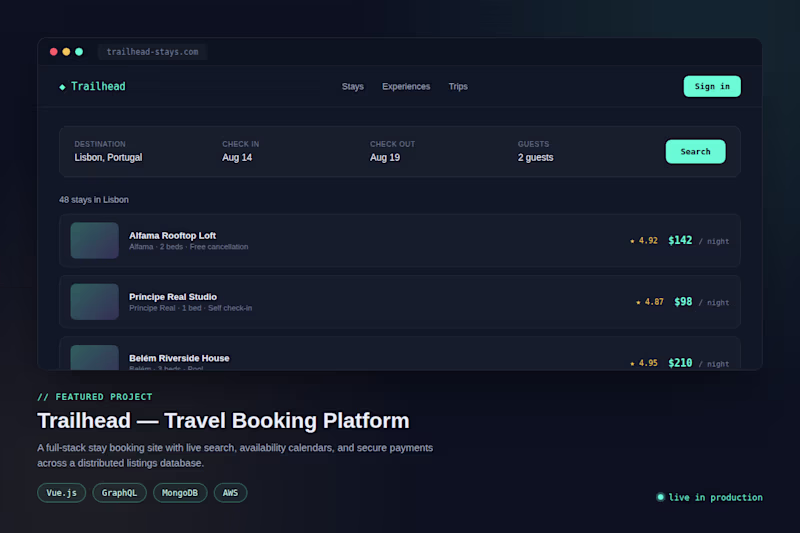800x533 pixels.
Task: Open the Stays navigation item
Action: tap(353, 87)
